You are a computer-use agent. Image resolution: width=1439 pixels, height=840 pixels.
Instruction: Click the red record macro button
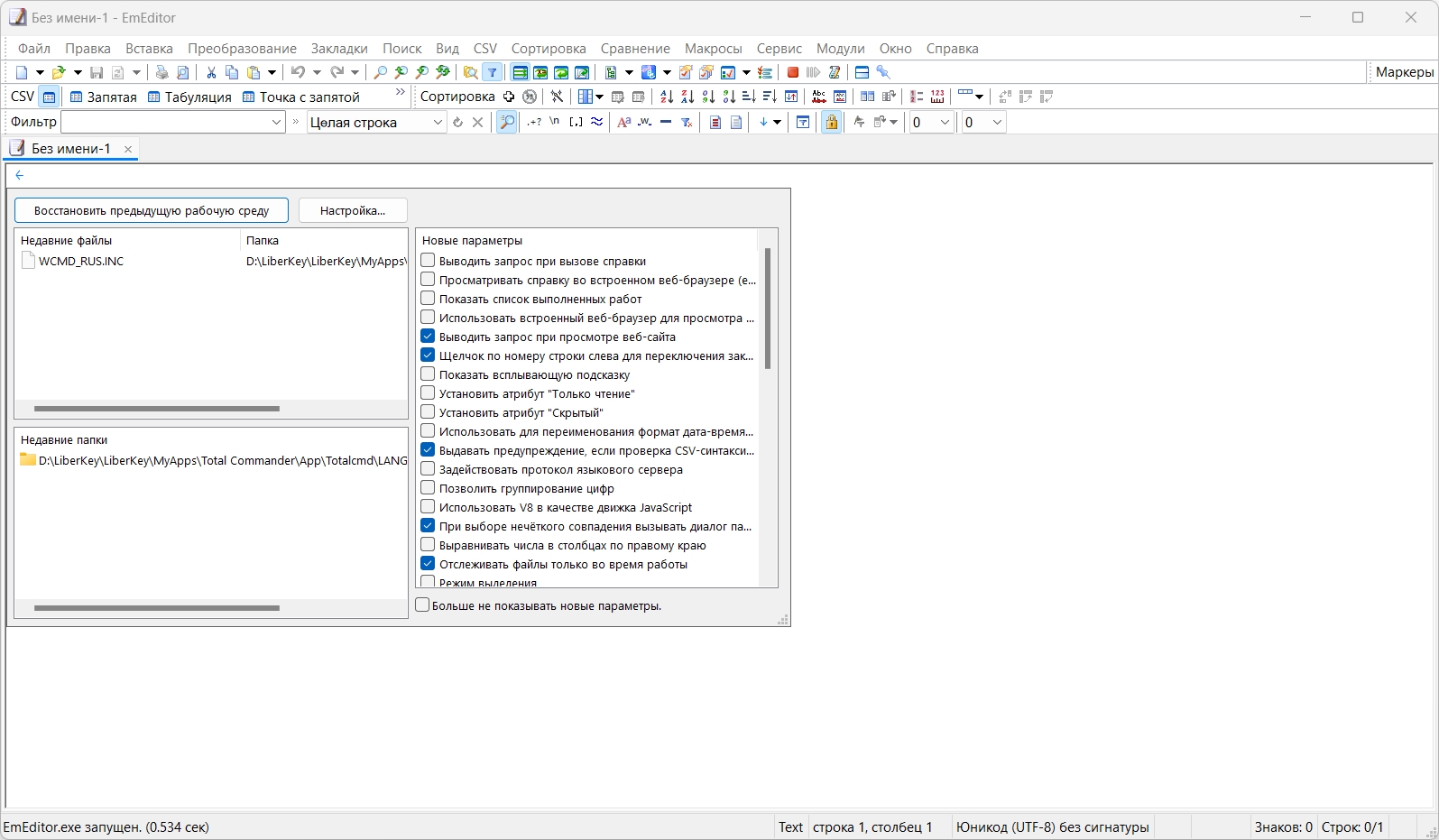[x=792, y=72]
